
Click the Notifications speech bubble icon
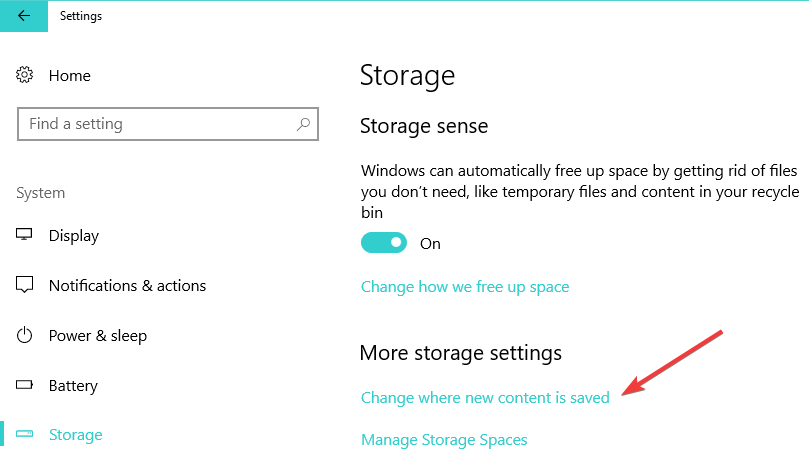[x=24, y=285]
